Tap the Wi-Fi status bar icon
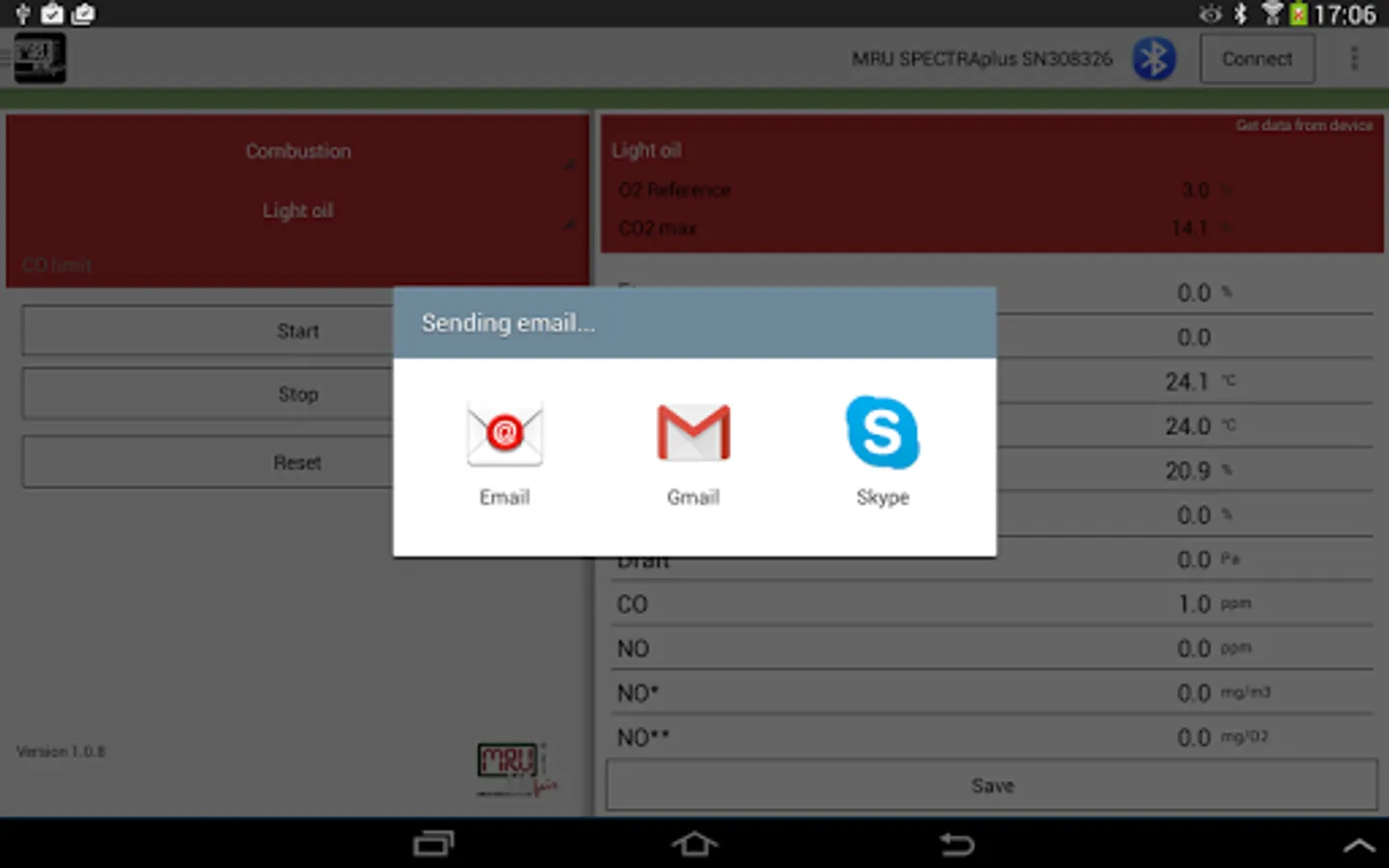This screenshot has width=1389, height=868. (x=1272, y=14)
